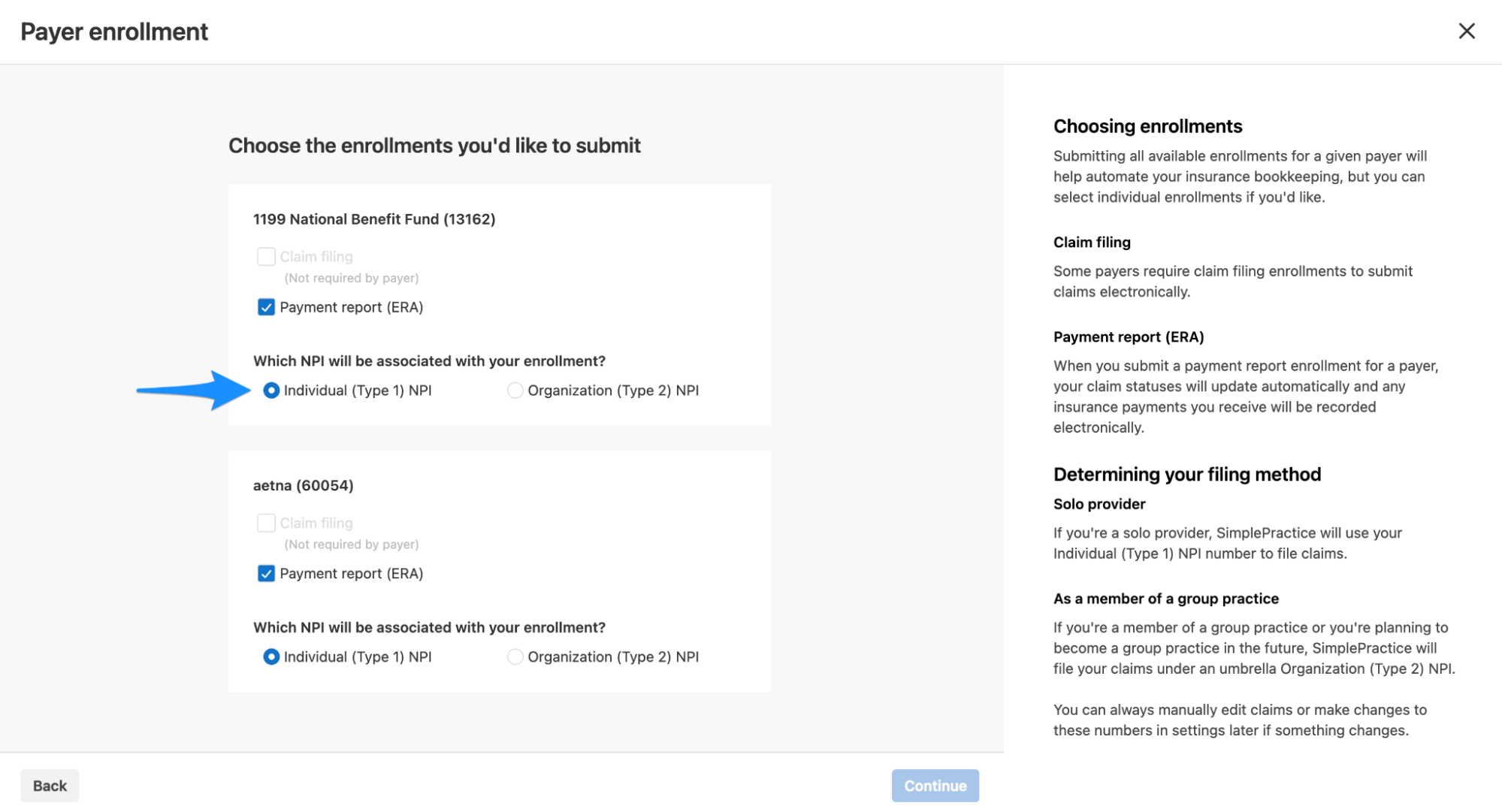Select Individual (Type 1) NPI for aetna
Image resolution: width=1502 pixels, height=812 pixels.
tap(271, 657)
